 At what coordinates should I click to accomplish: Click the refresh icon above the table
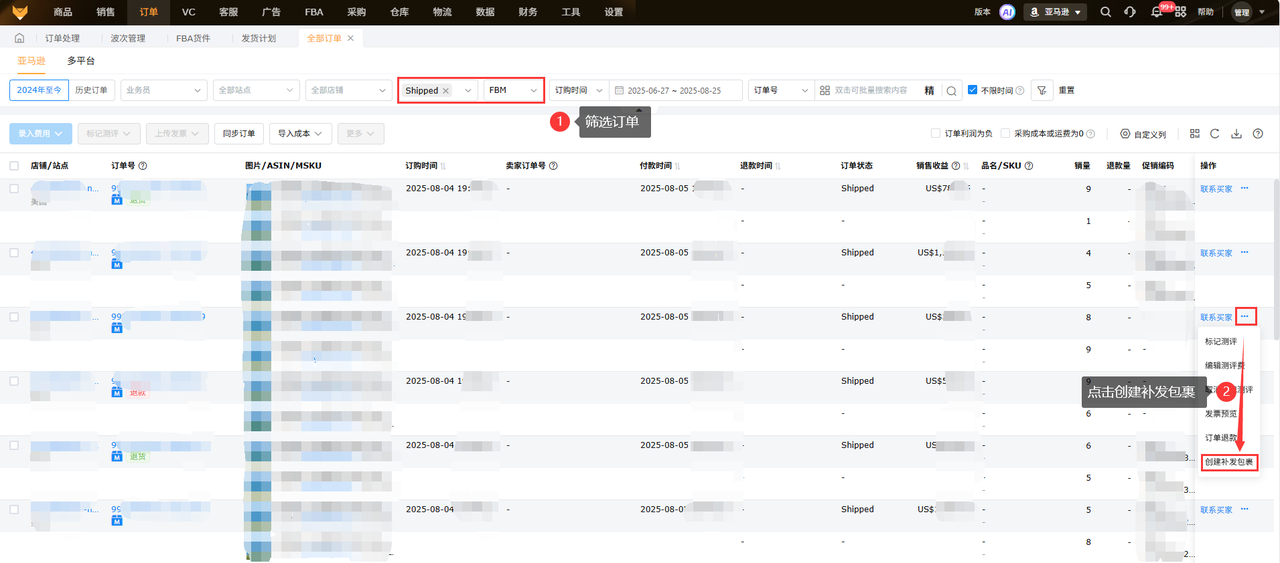[x=1214, y=133]
